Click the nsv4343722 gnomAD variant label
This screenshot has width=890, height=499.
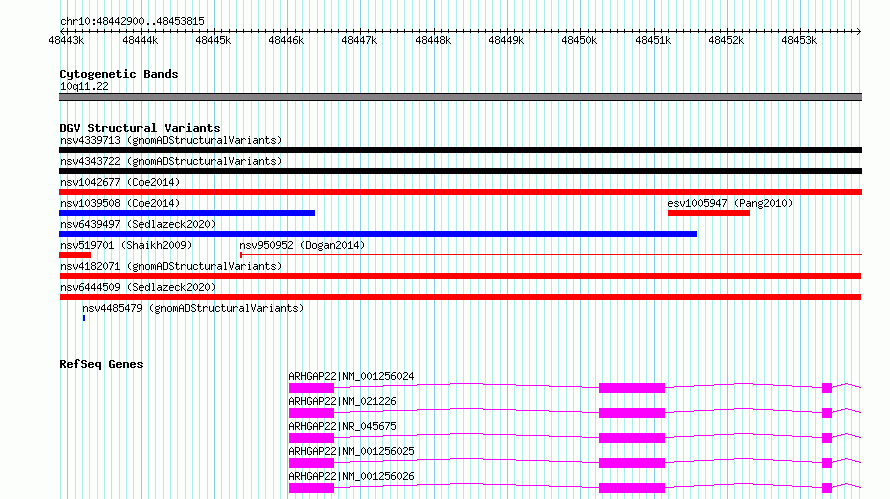(171, 161)
